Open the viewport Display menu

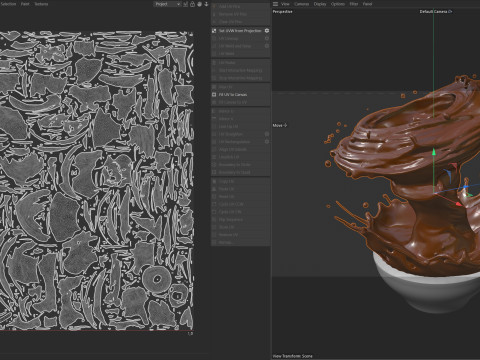click(x=320, y=4)
